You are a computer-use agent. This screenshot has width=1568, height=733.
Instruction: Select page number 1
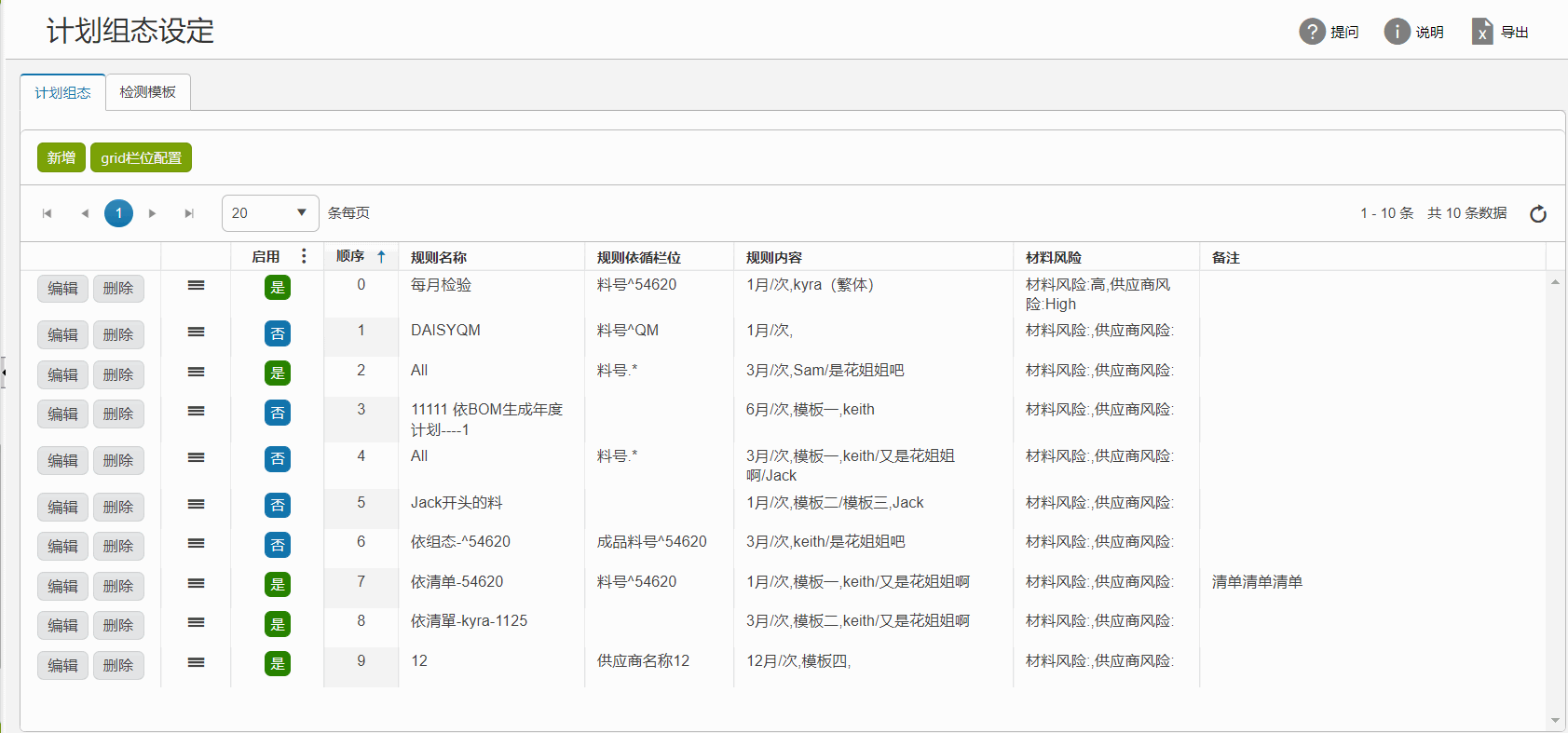point(118,213)
